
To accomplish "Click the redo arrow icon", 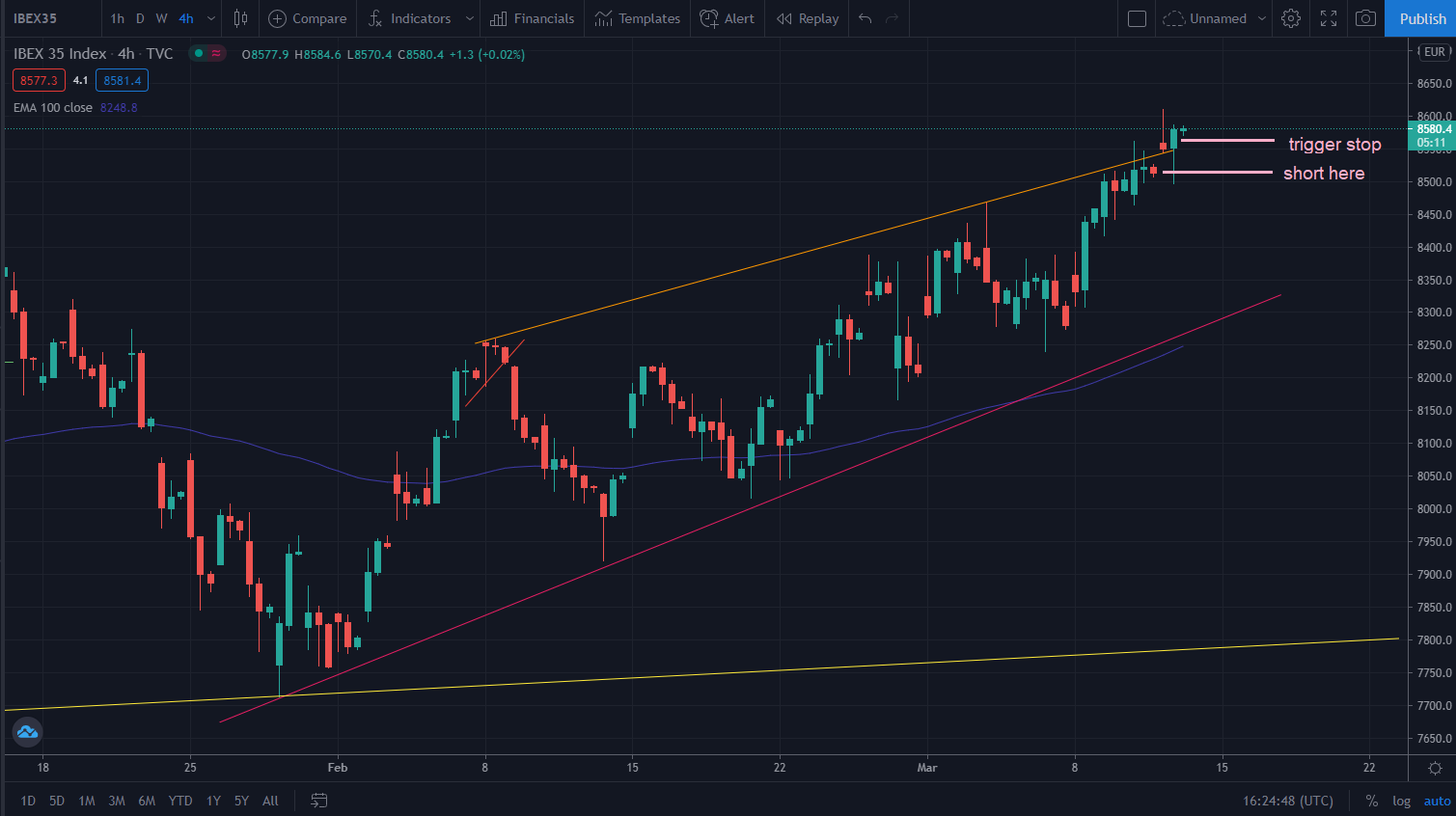I will coord(893,18).
